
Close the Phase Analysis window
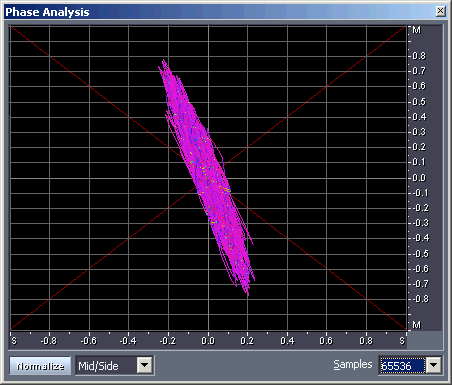click(440, 11)
